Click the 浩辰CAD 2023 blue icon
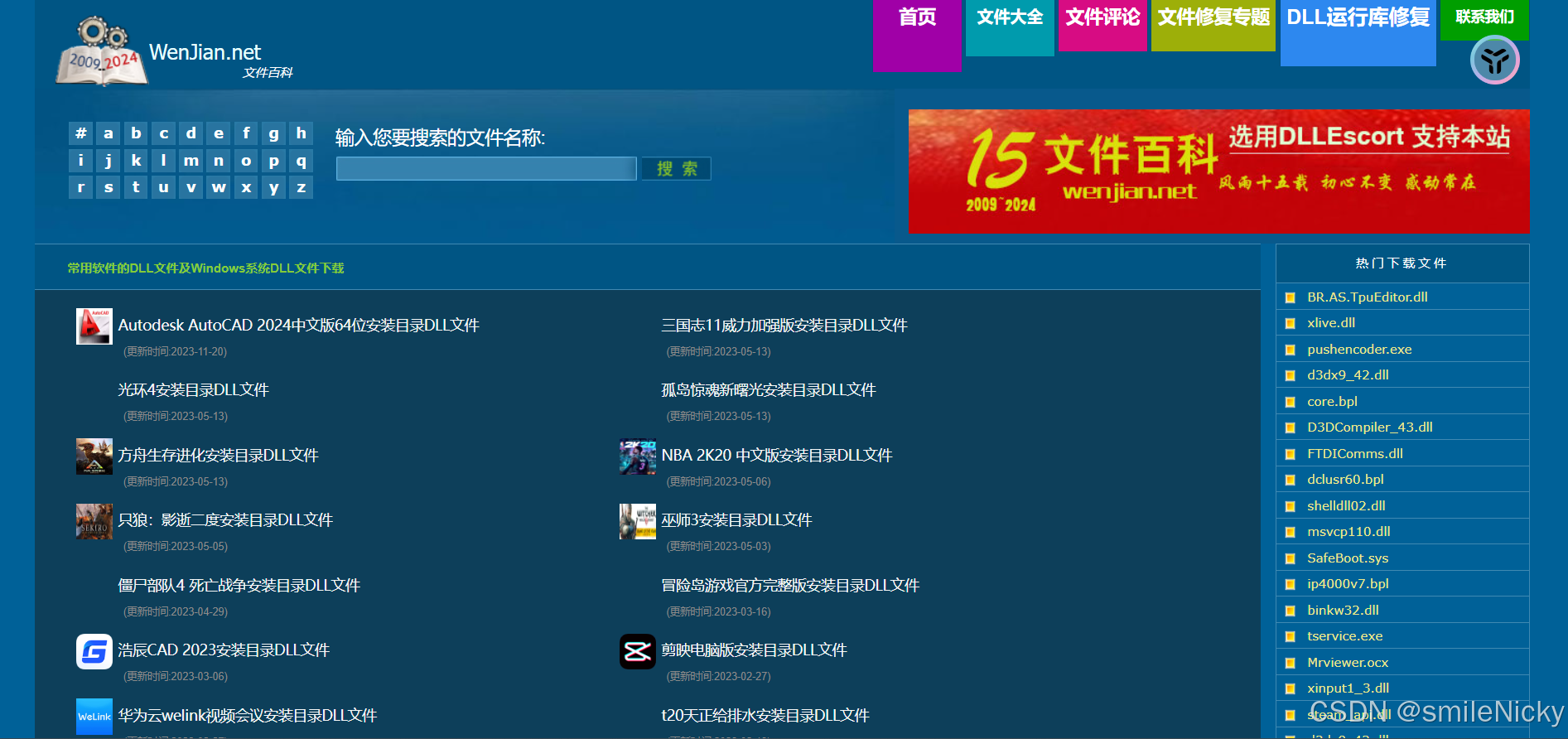The width and height of the screenshot is (1568, 739). point(94,652)
